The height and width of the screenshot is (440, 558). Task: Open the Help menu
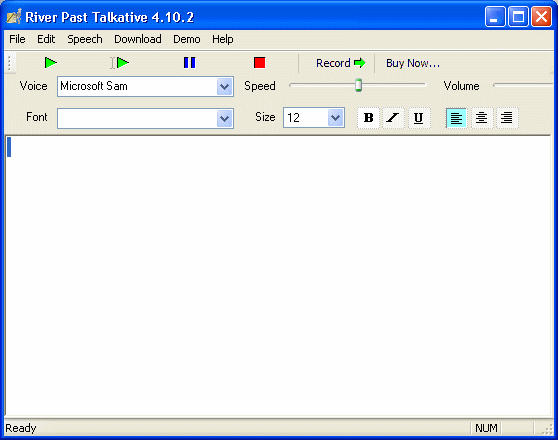coord(223,39)
